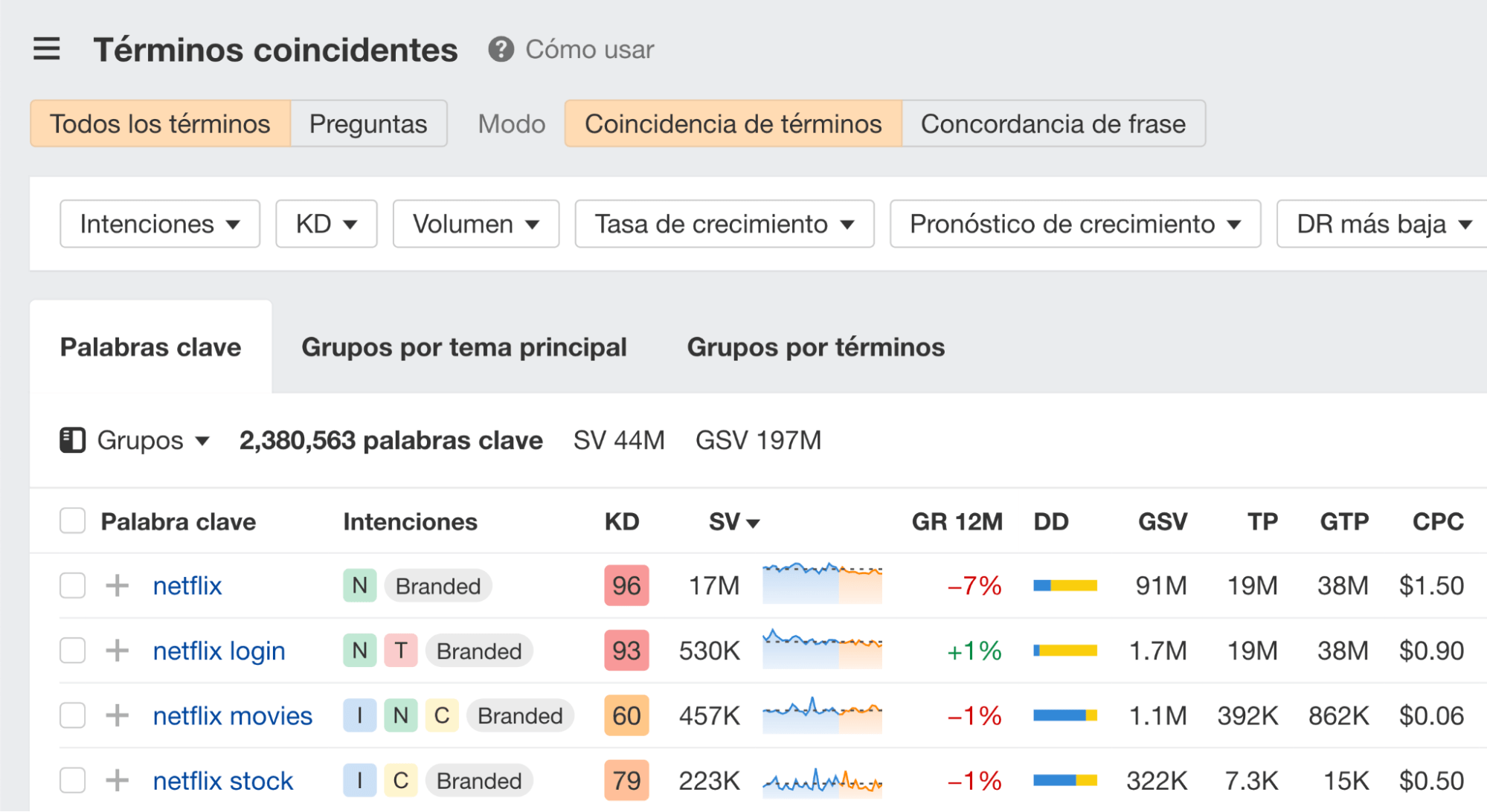Toggle the select-all keywords header checkbox

[72, 521]
